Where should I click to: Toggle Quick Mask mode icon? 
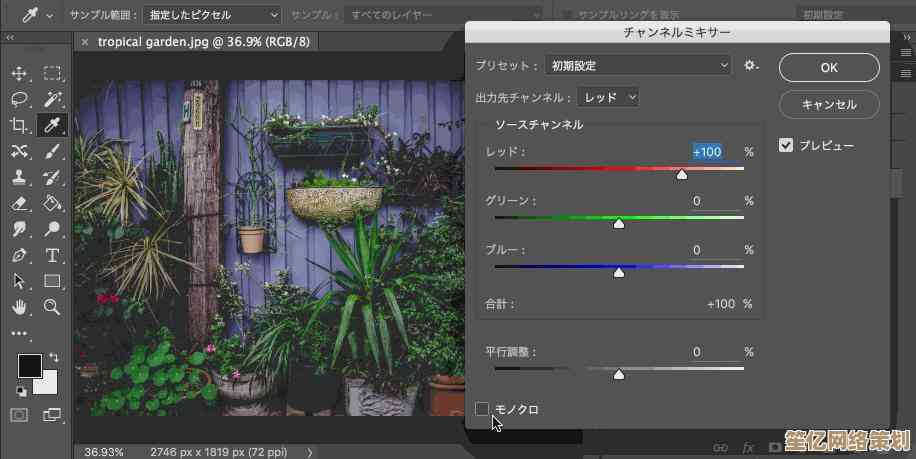pos(19,414)
